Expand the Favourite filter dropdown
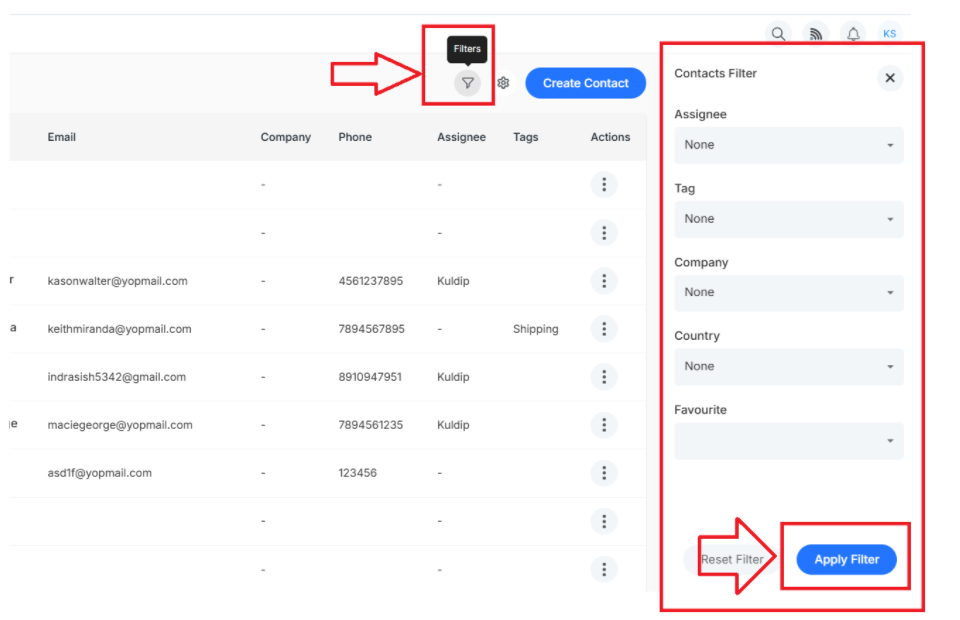This screenshot has width=960, height=620. pos(789,441)
